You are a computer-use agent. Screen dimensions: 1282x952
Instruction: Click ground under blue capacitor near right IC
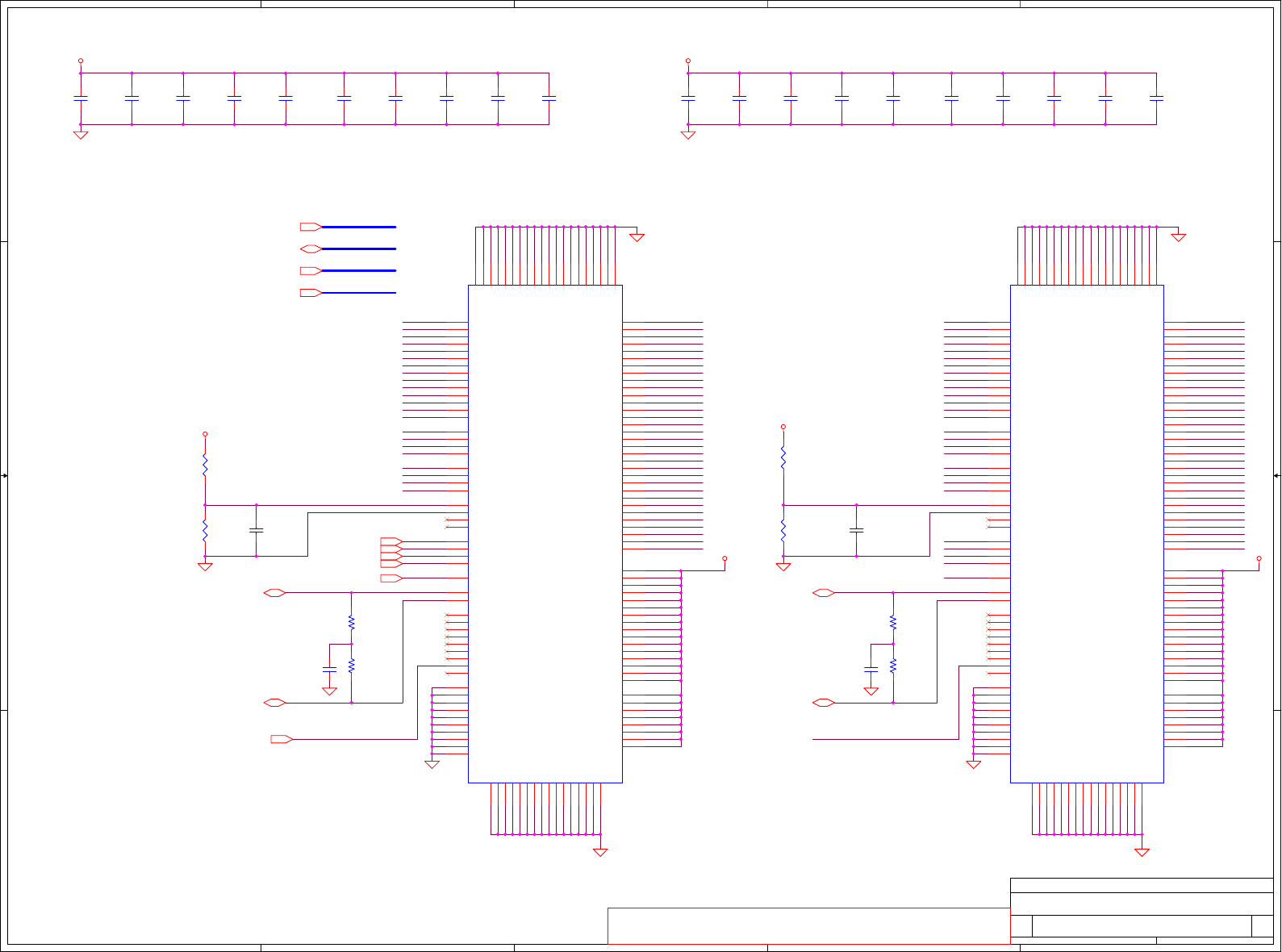pyautogui.click(x=871, y=691)
